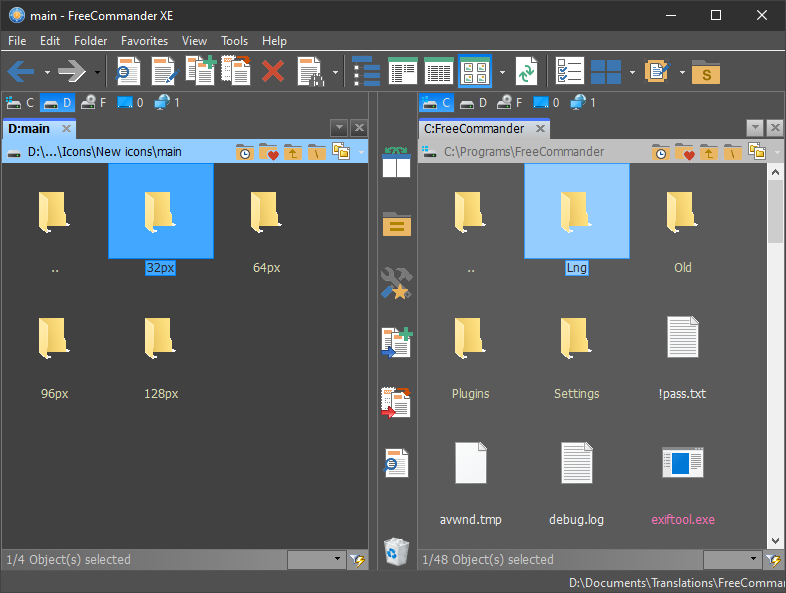Screen dimensions: 786x593
Task: Open the back history dropdown arrow
Action: click(x=47, y=72)
